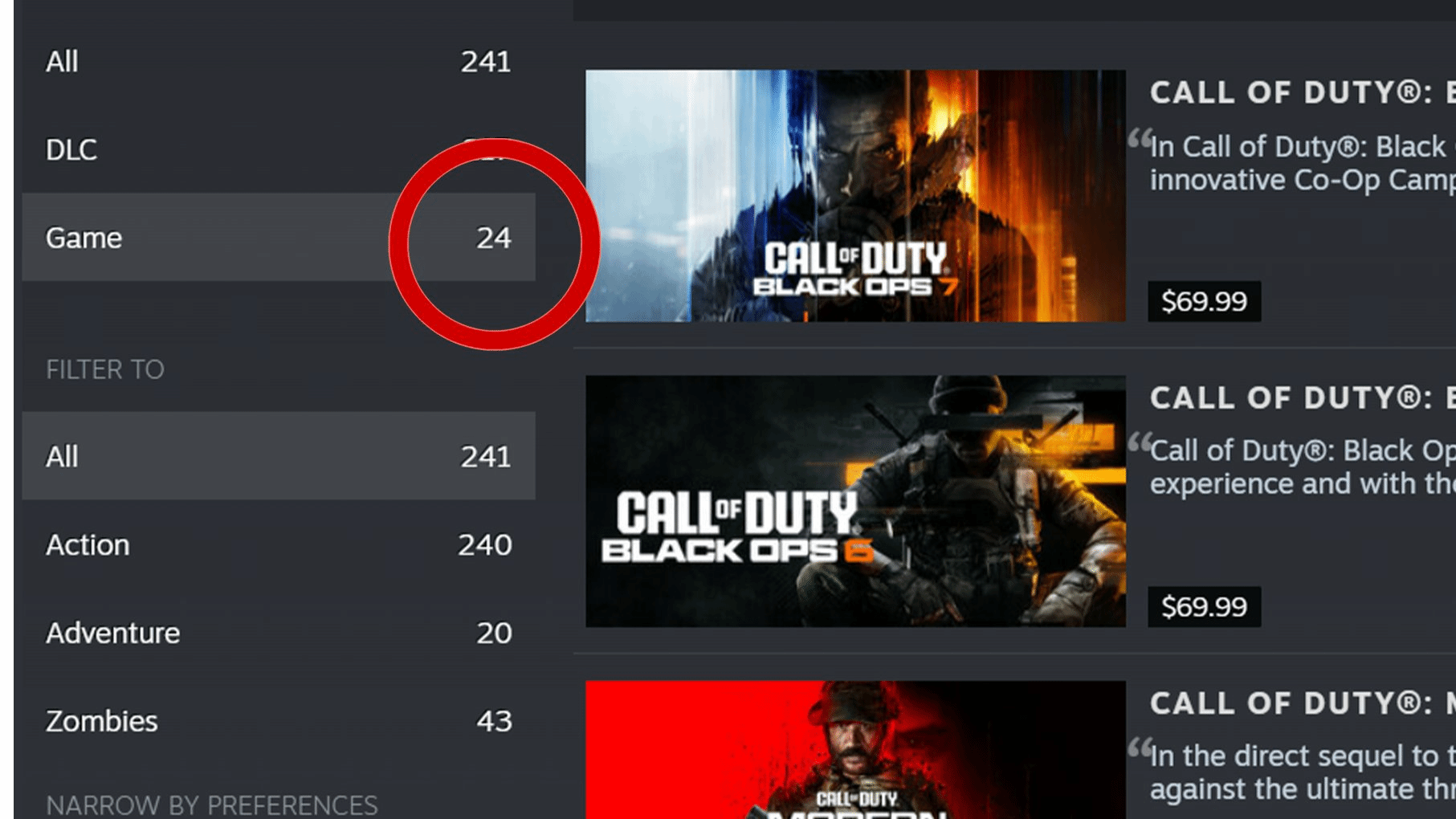Click the Black Ops 7 $69.99 price

pos(1204,301)
